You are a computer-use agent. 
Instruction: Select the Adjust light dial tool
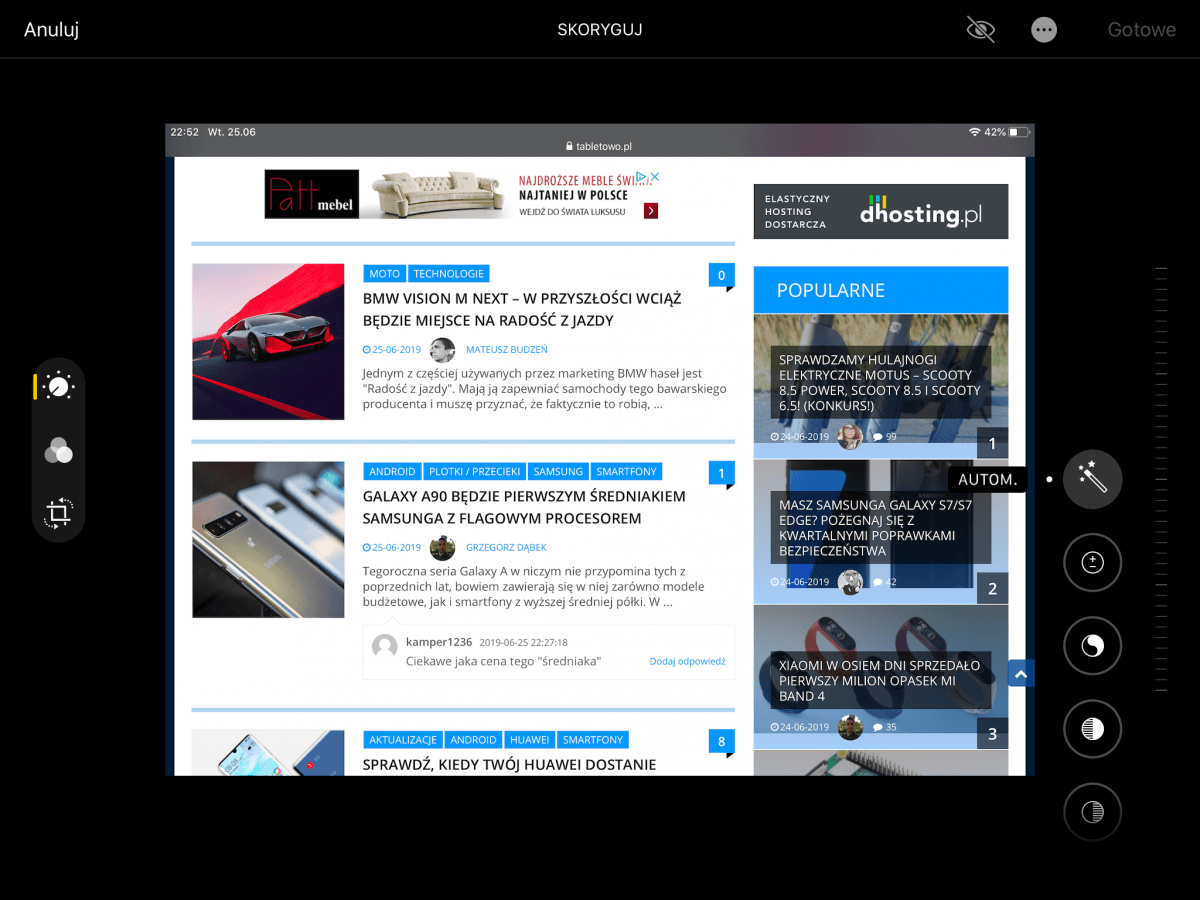pos(59,386)
